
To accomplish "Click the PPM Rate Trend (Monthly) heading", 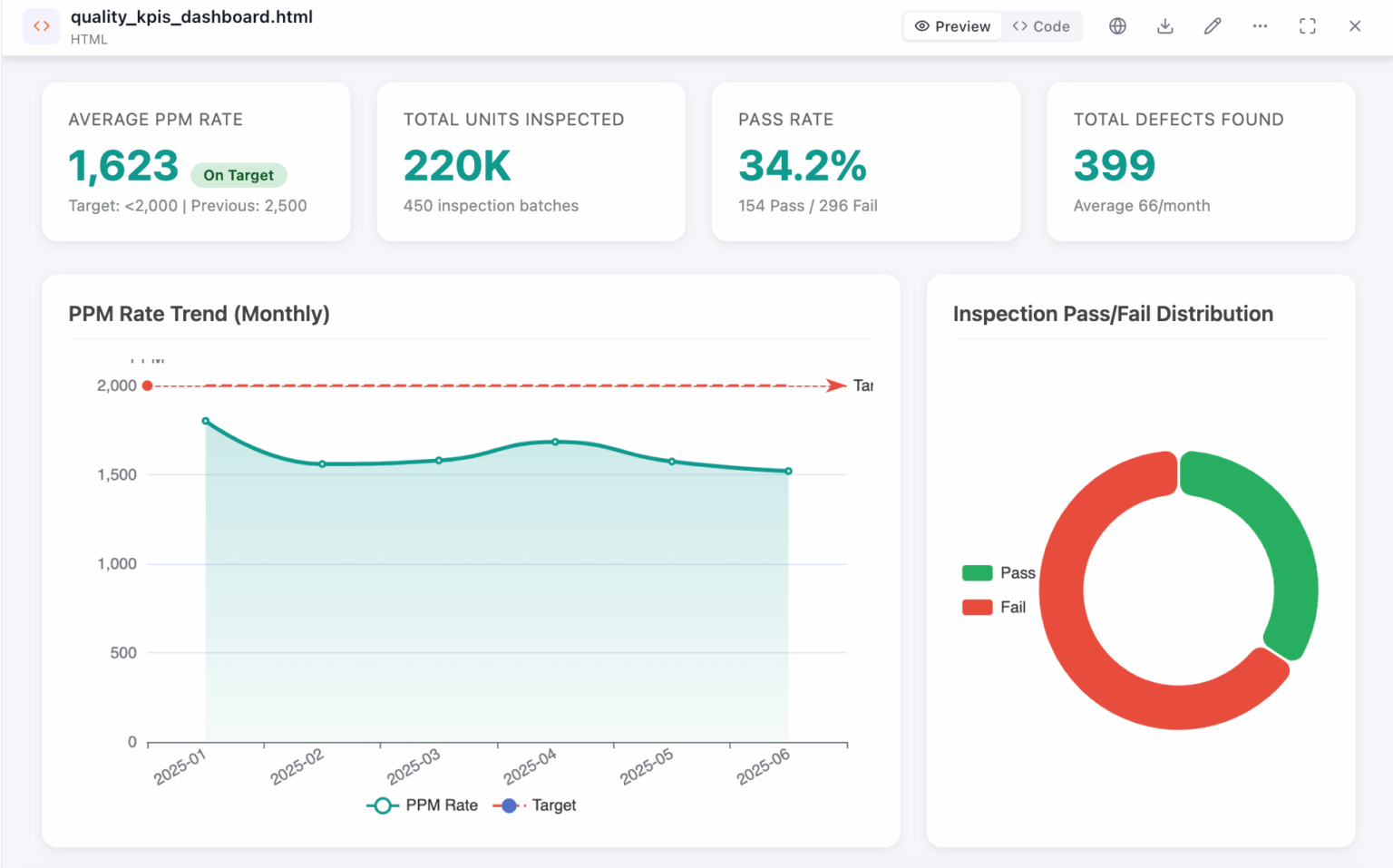I will pyautogui.click(x=200, y=314).
